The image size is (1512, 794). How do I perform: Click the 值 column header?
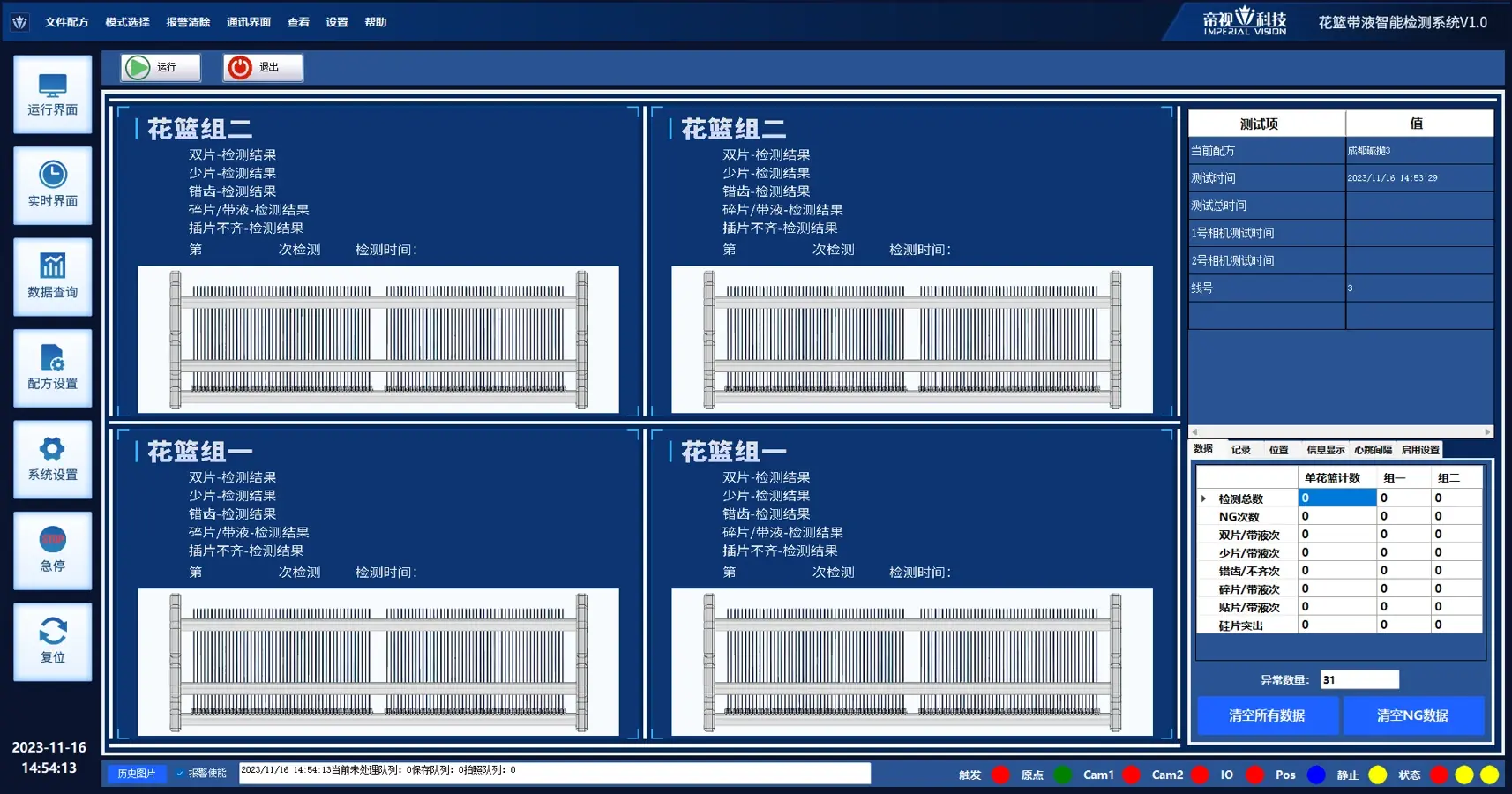[x=1419, y=124]
